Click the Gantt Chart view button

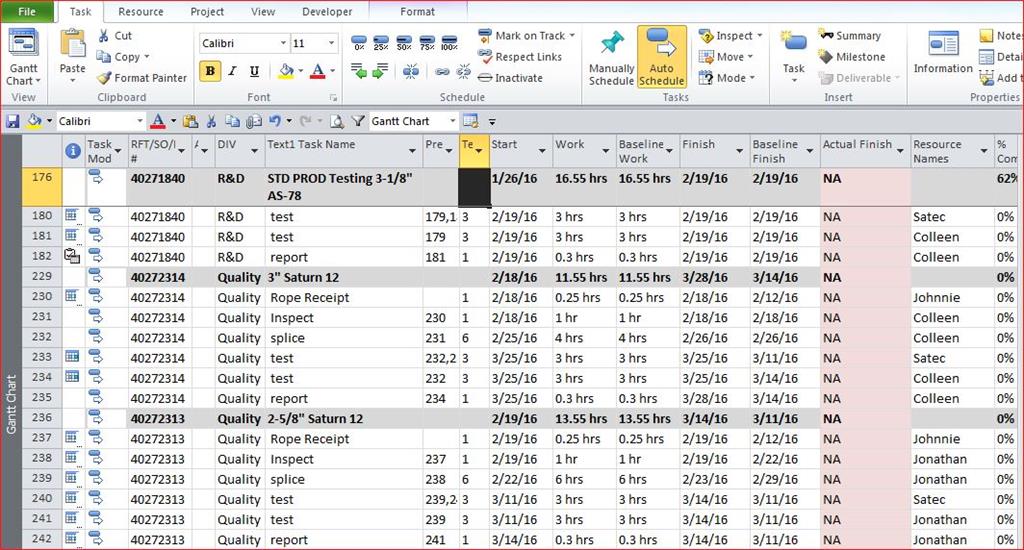[x=24, y=57]
